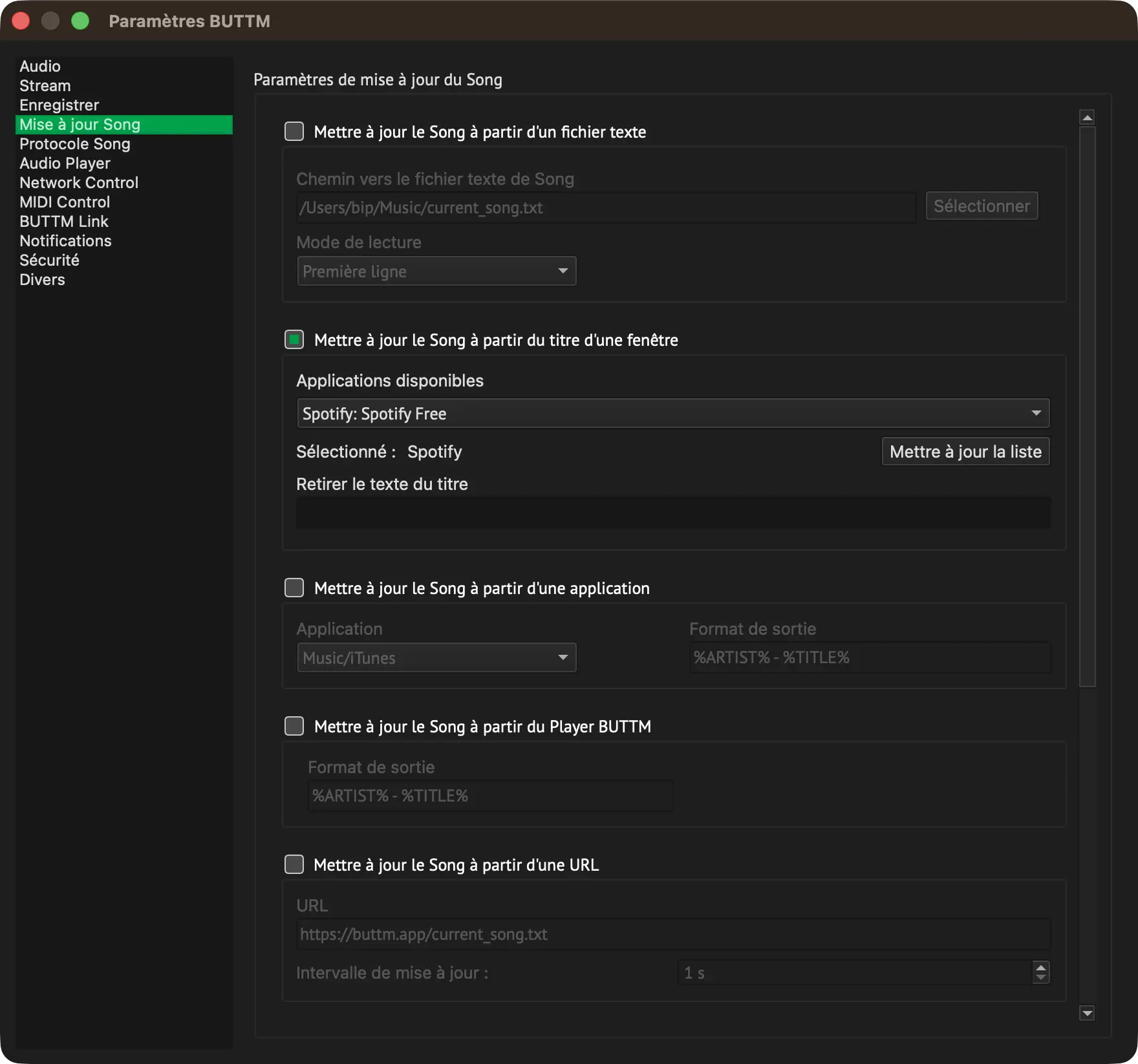Go to Notifications section
This screenshot has width=1138, height=1064.
click(123, 241)
